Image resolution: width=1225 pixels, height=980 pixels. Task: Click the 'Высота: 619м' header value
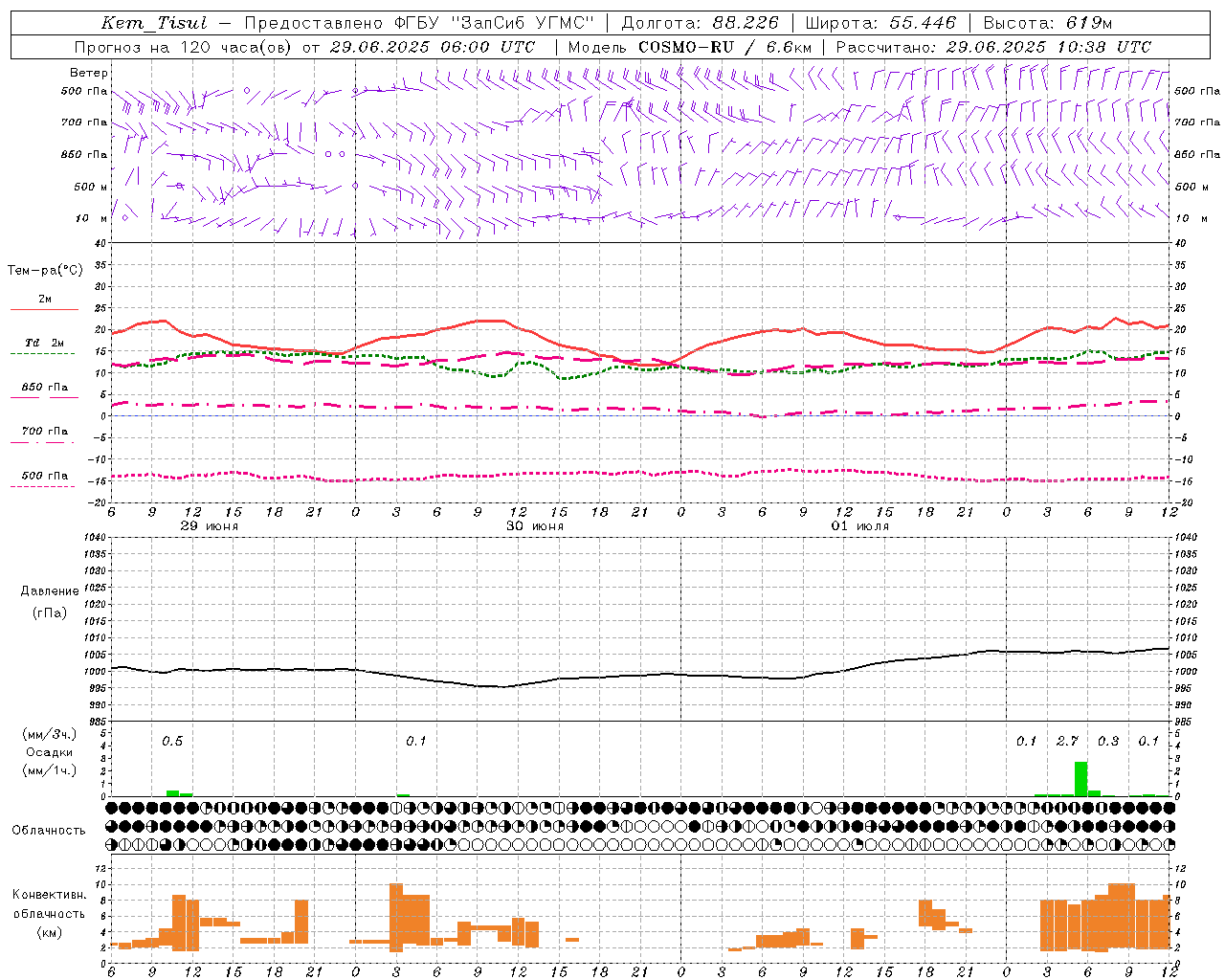coord(1048,23)
